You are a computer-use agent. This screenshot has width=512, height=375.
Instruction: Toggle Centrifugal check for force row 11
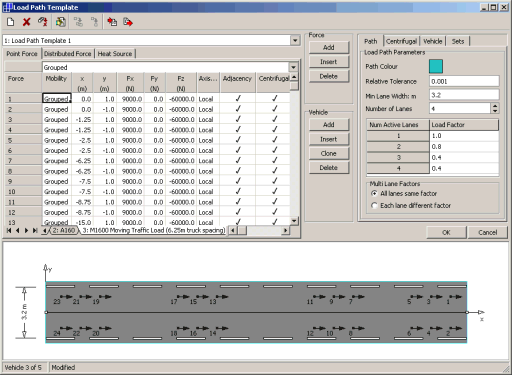[x=274, y=202]
